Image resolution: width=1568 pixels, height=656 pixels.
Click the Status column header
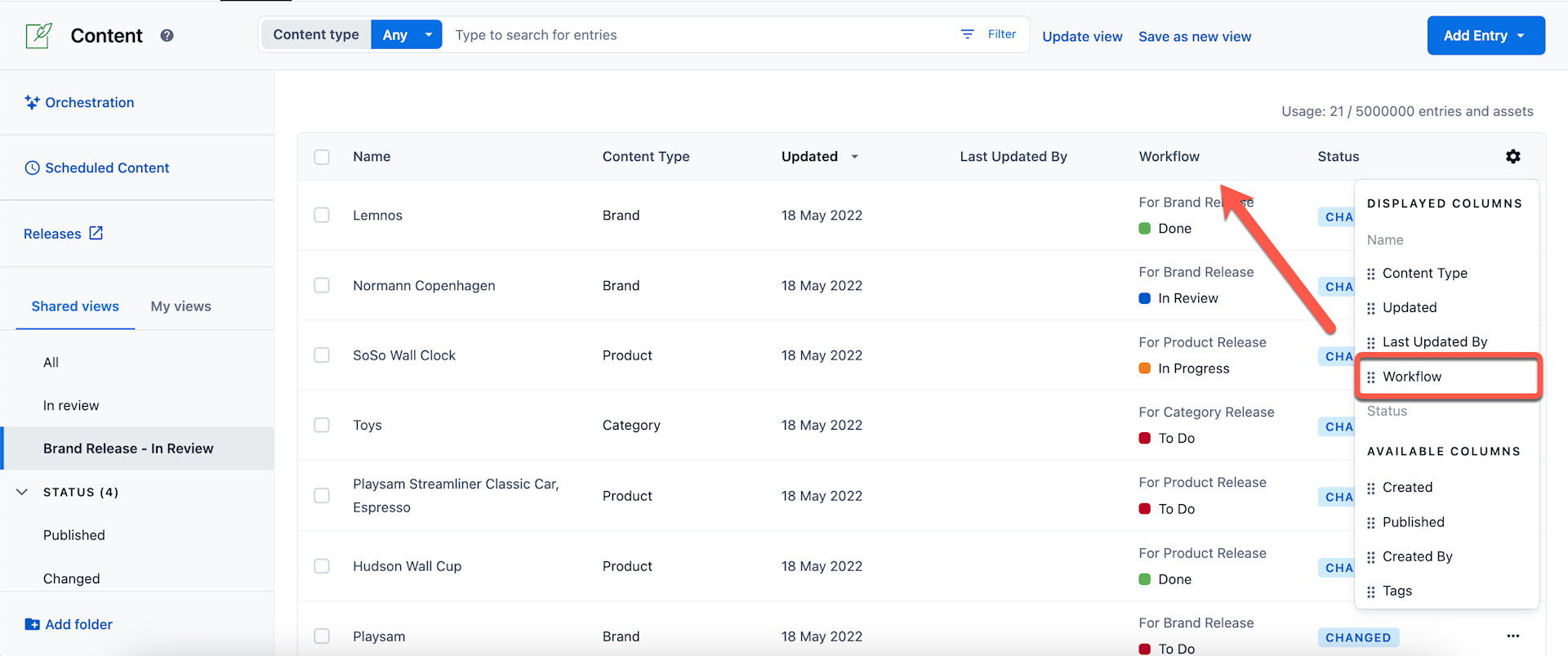1338,157
